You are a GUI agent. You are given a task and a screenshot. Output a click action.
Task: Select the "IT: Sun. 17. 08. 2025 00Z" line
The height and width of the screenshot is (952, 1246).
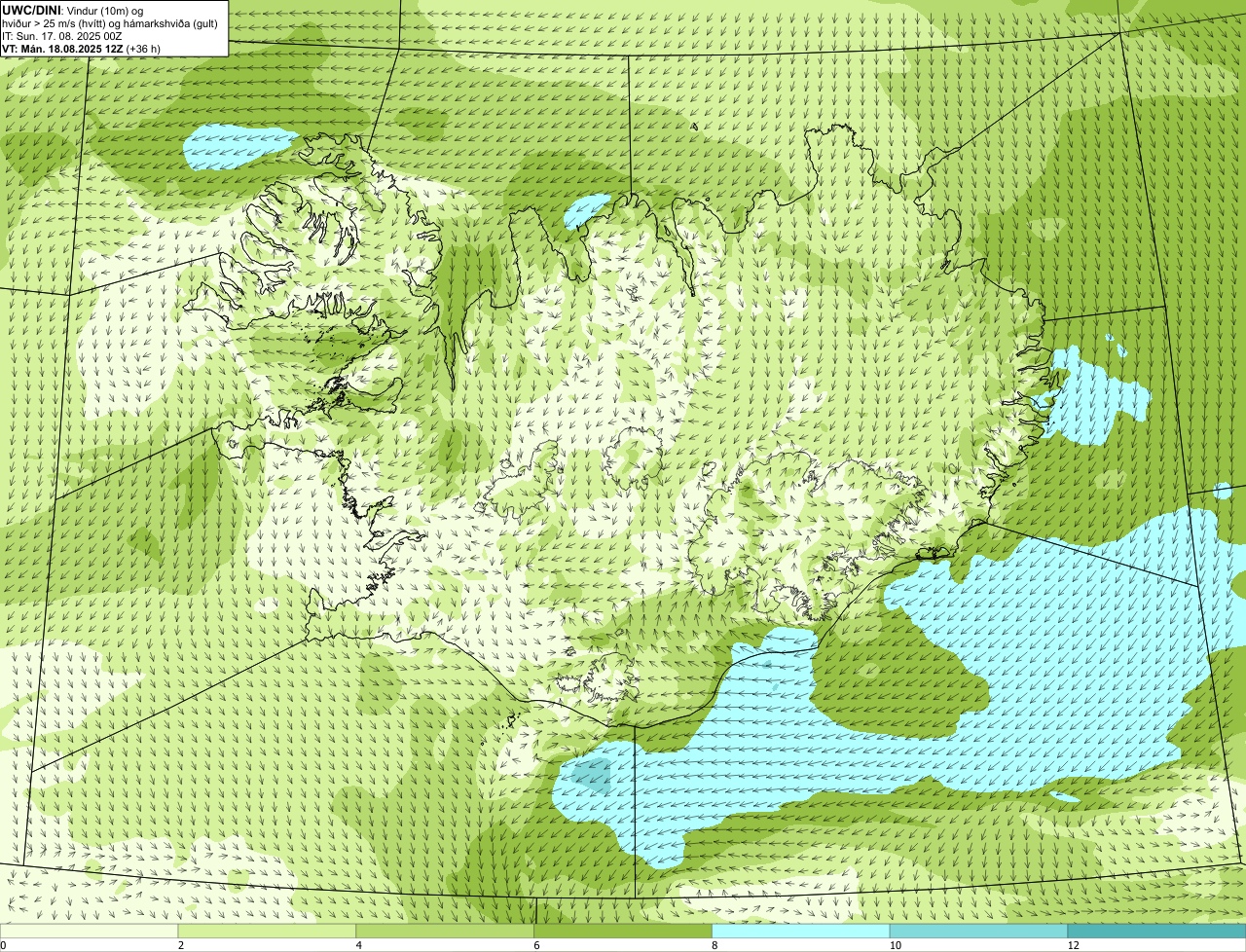click(x=61, y=35)
